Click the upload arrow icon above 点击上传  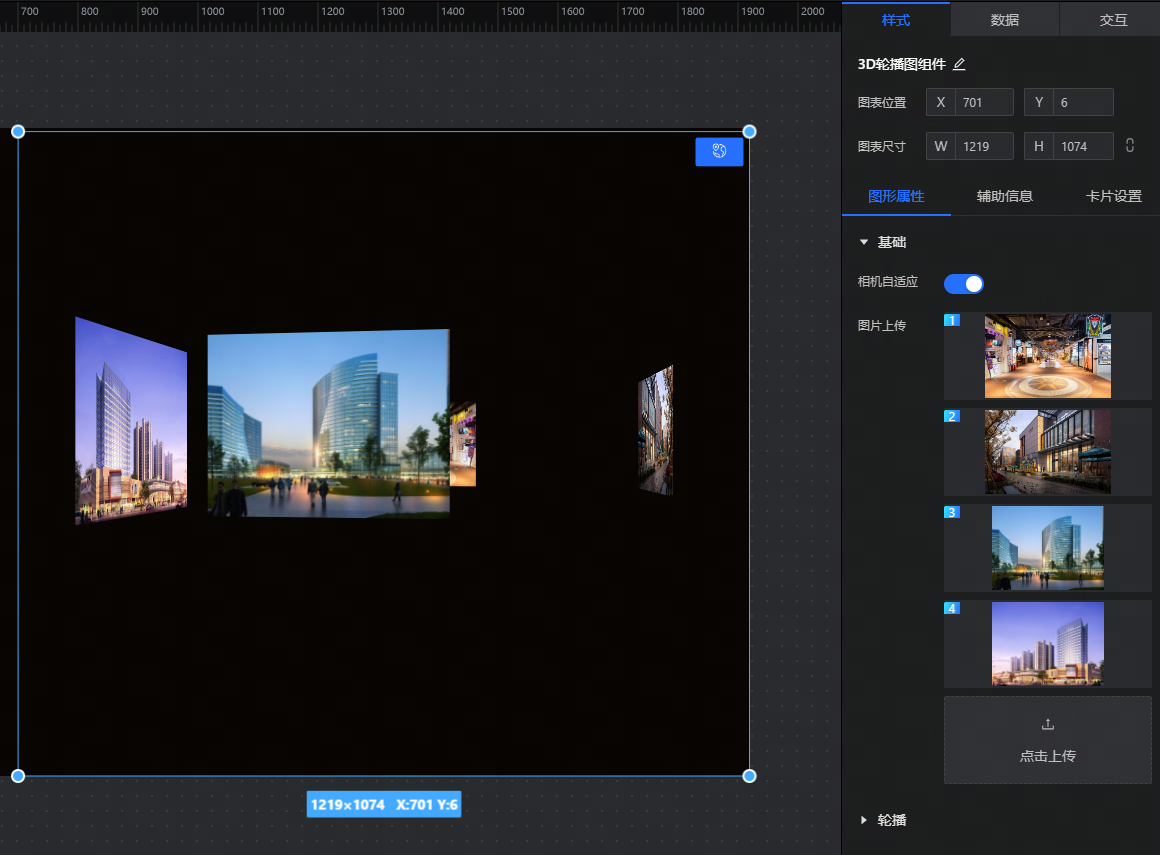pos(1047,724)
